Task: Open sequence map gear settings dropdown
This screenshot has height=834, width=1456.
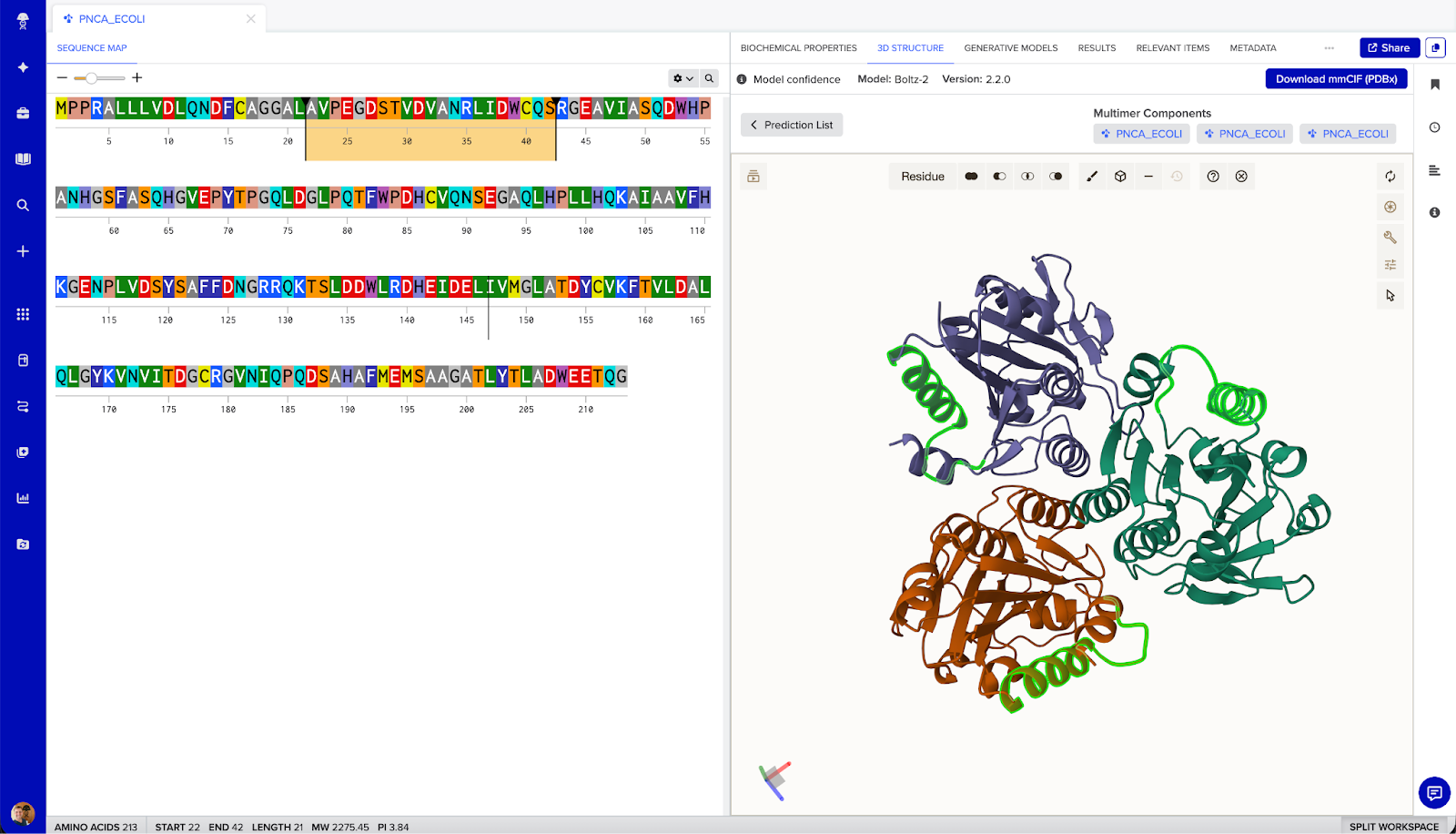Action: 682,78
